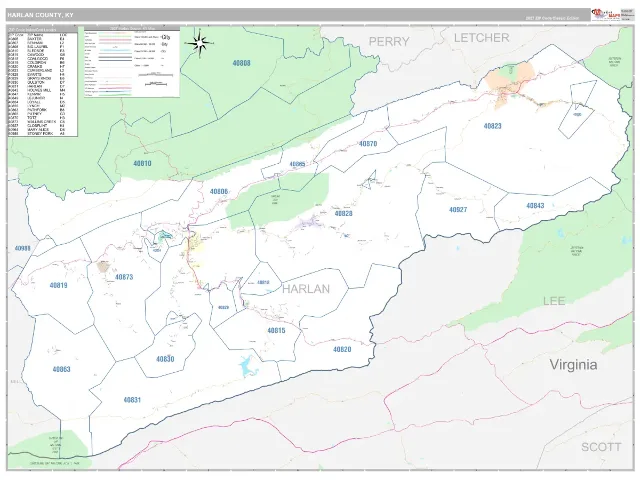Select ZIP code label 40810
This screenshot has height=480, width=640.
[142, 163]
